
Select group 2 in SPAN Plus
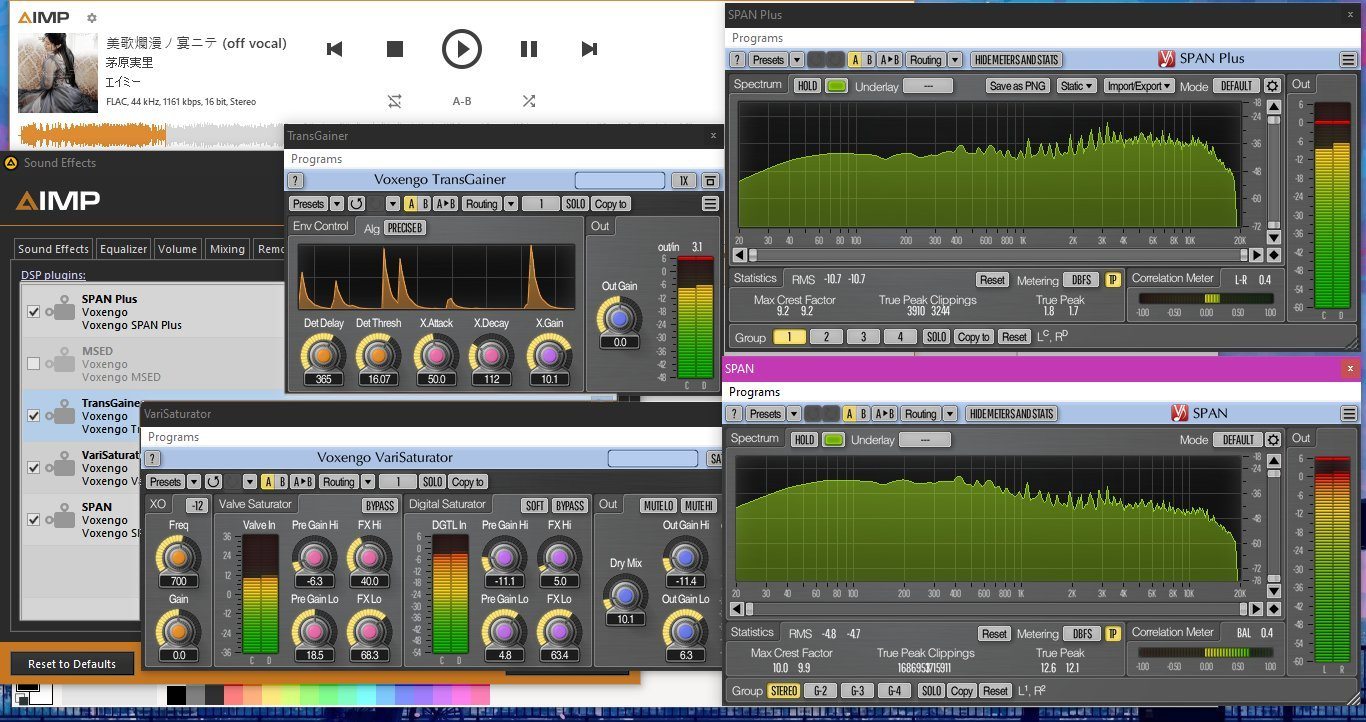[826, 337]
